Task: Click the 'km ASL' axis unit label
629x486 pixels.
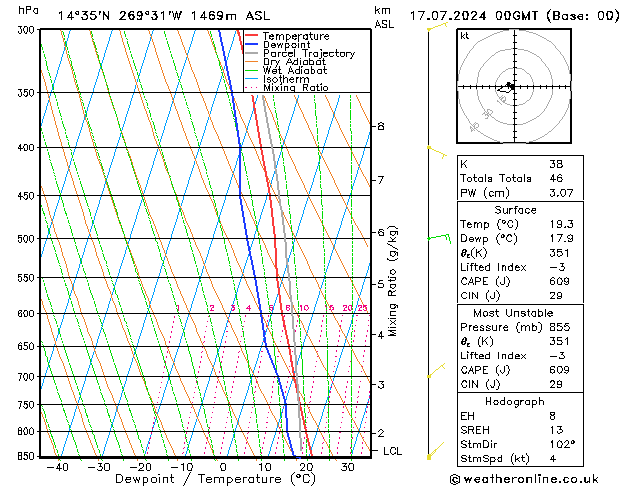Action: pos(384,17)
